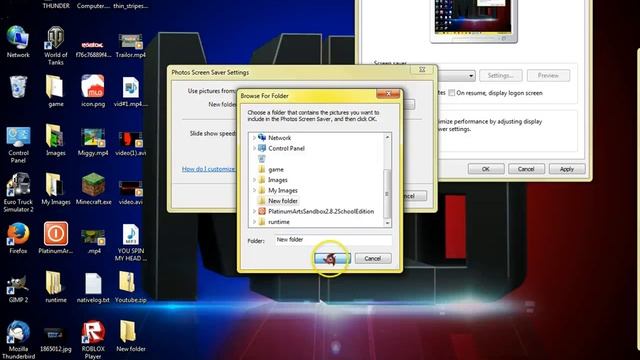
Task: Select the Images folder in the tree
Action: (278, 180)
